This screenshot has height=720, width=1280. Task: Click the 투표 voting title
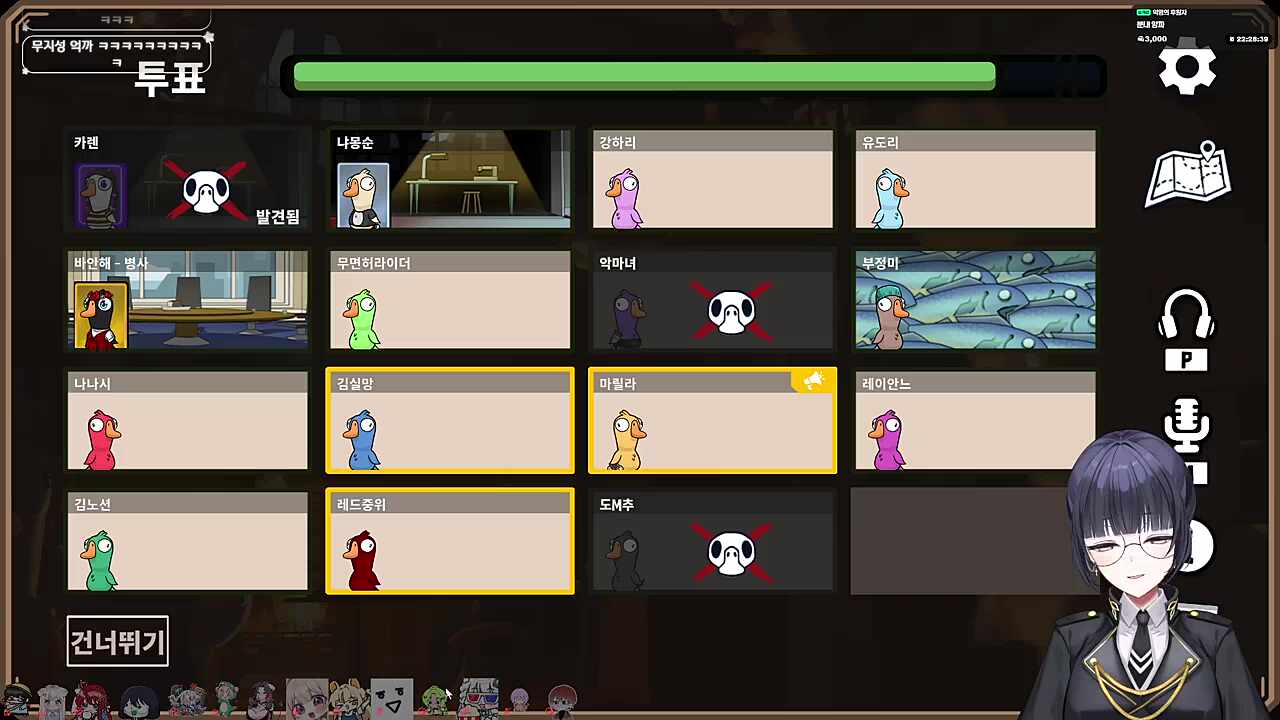tap(170, 77)
